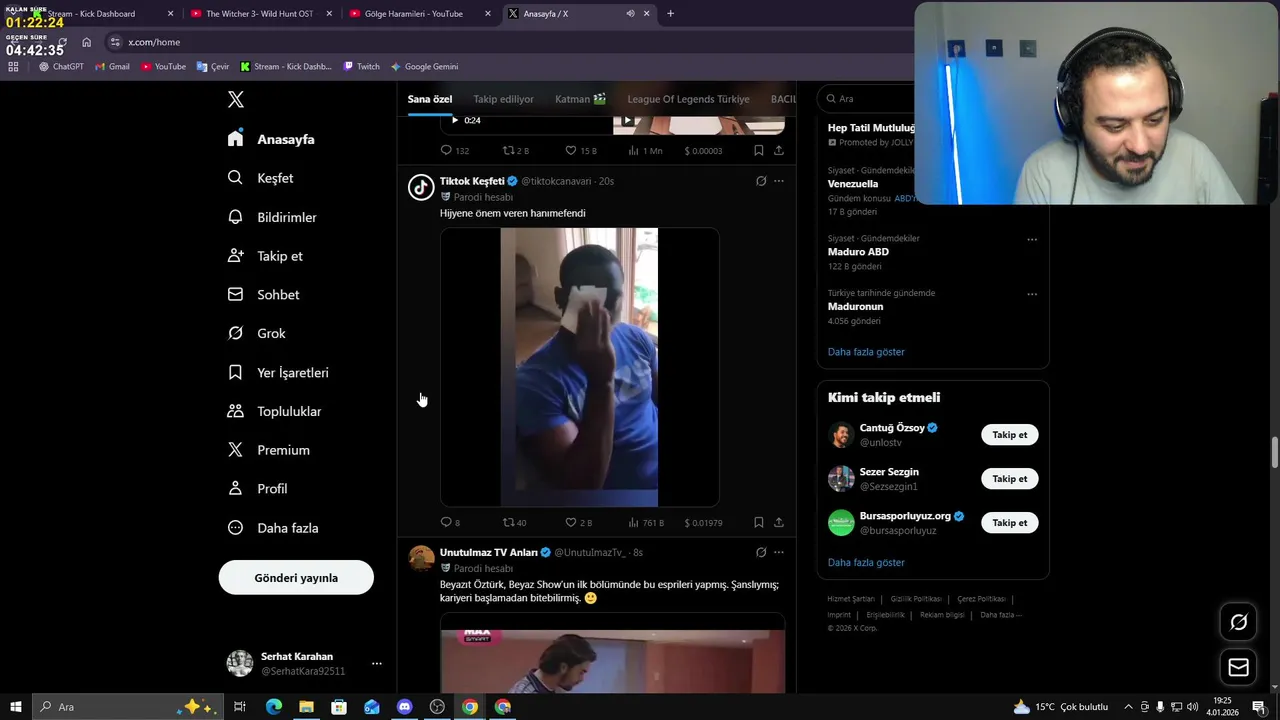
Task: Click Tiktok Keşfeti profile avatar
Action: 421,187
